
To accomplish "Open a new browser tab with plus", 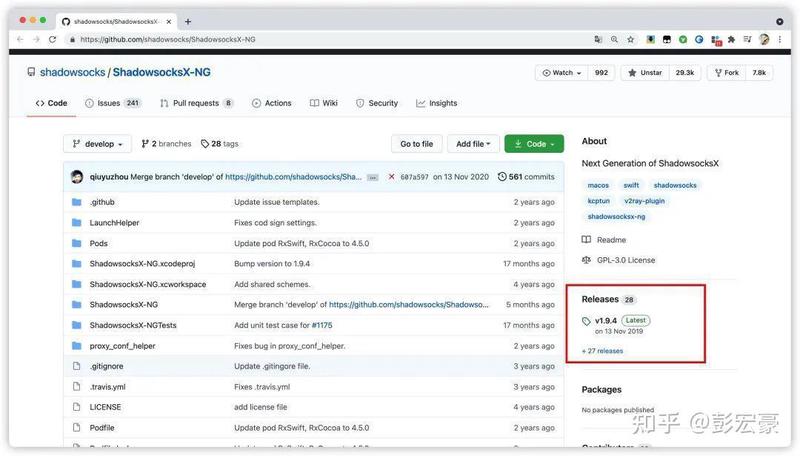I will point(188,21).
